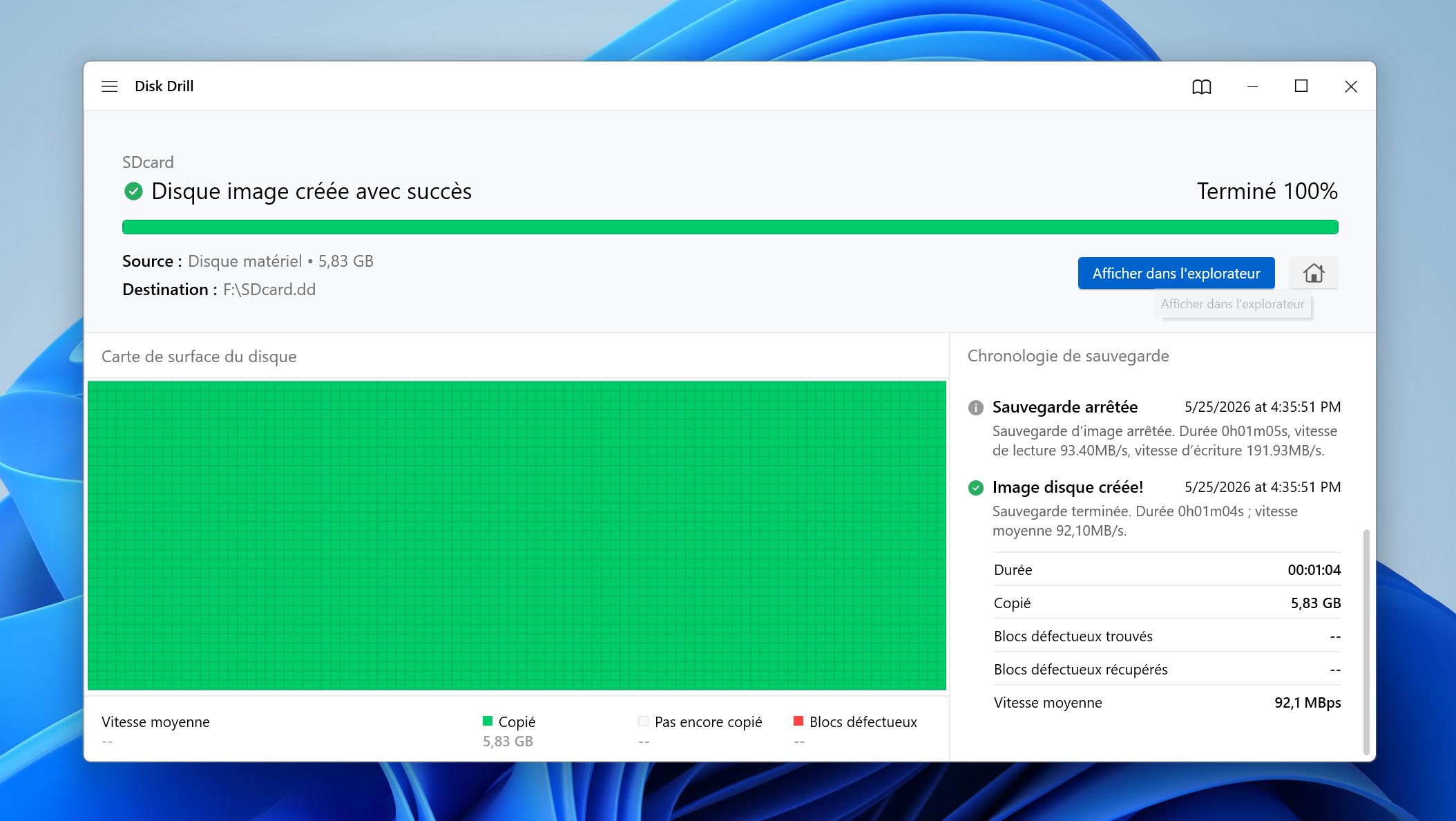This screenshot has height=821, width=1456.
Task: Open the hamburger menu
Action: point(109,86)
